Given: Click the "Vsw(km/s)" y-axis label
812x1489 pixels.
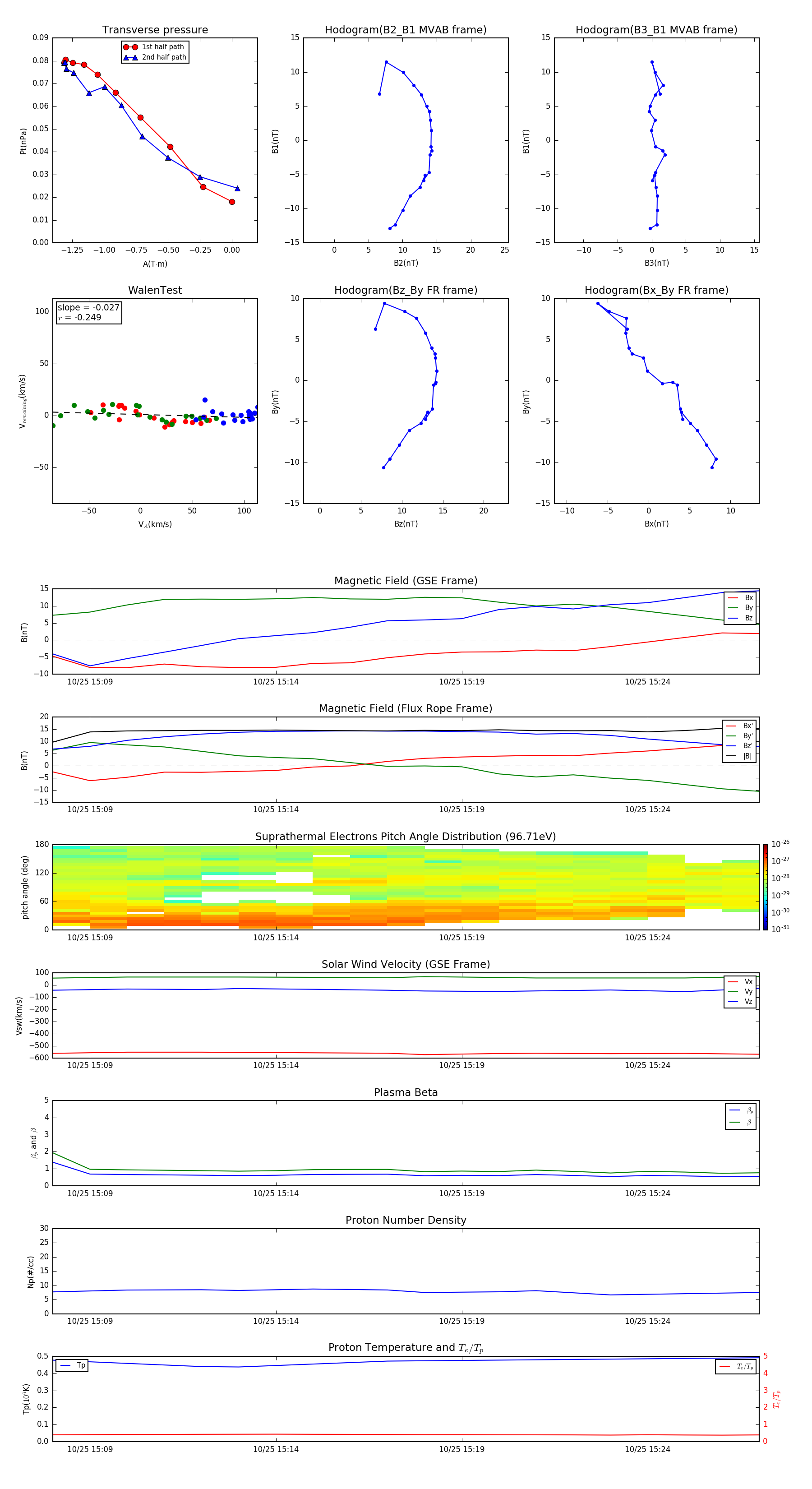Looking at the screenshot, I should tap(19, 1016).
